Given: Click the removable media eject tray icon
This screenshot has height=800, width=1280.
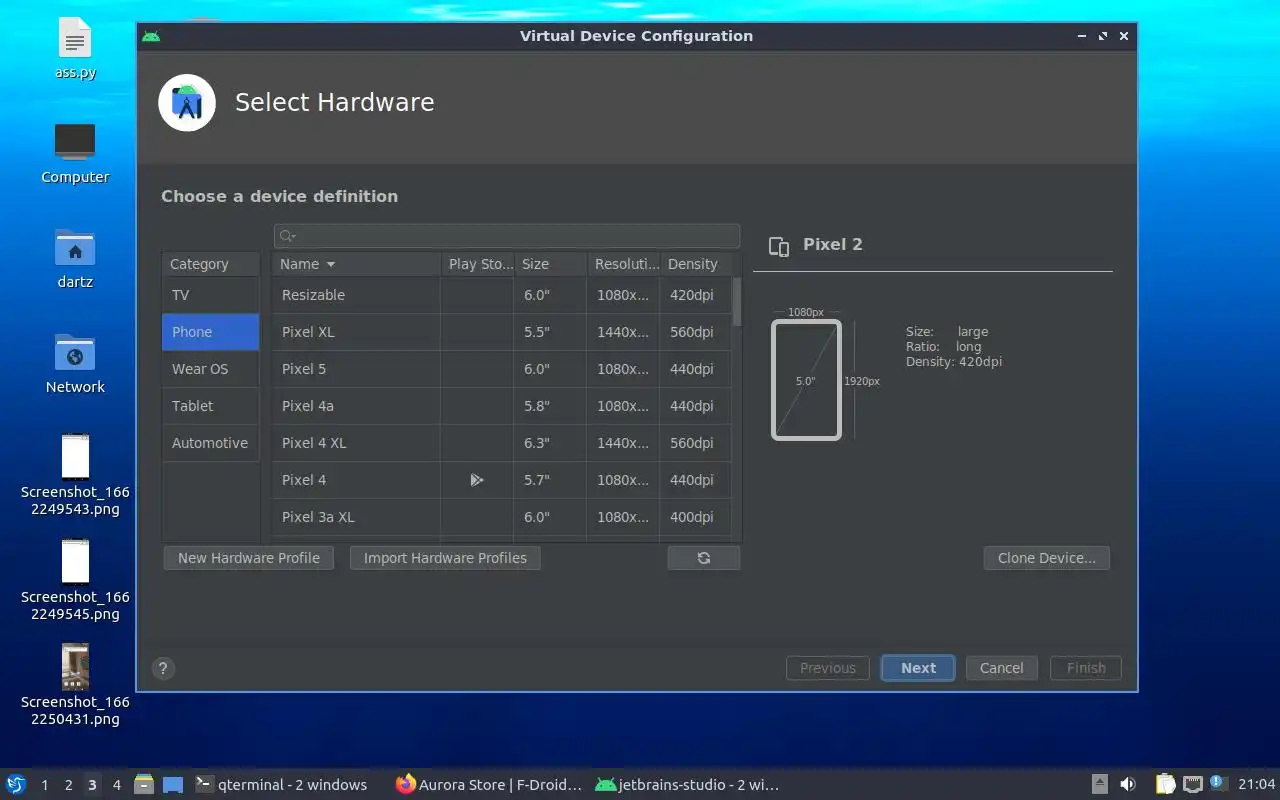Looking at the screenshot, I should [x=1099, y=784].
